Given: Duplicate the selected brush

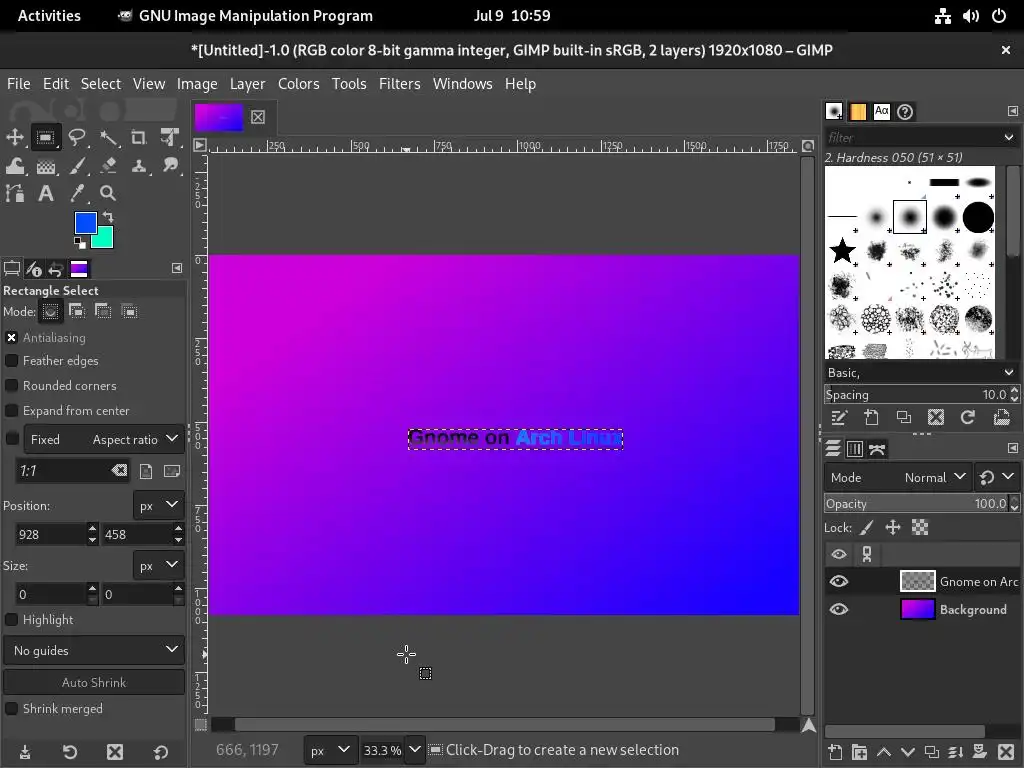Looking at the screenshot, I should (x=904, y=417).
